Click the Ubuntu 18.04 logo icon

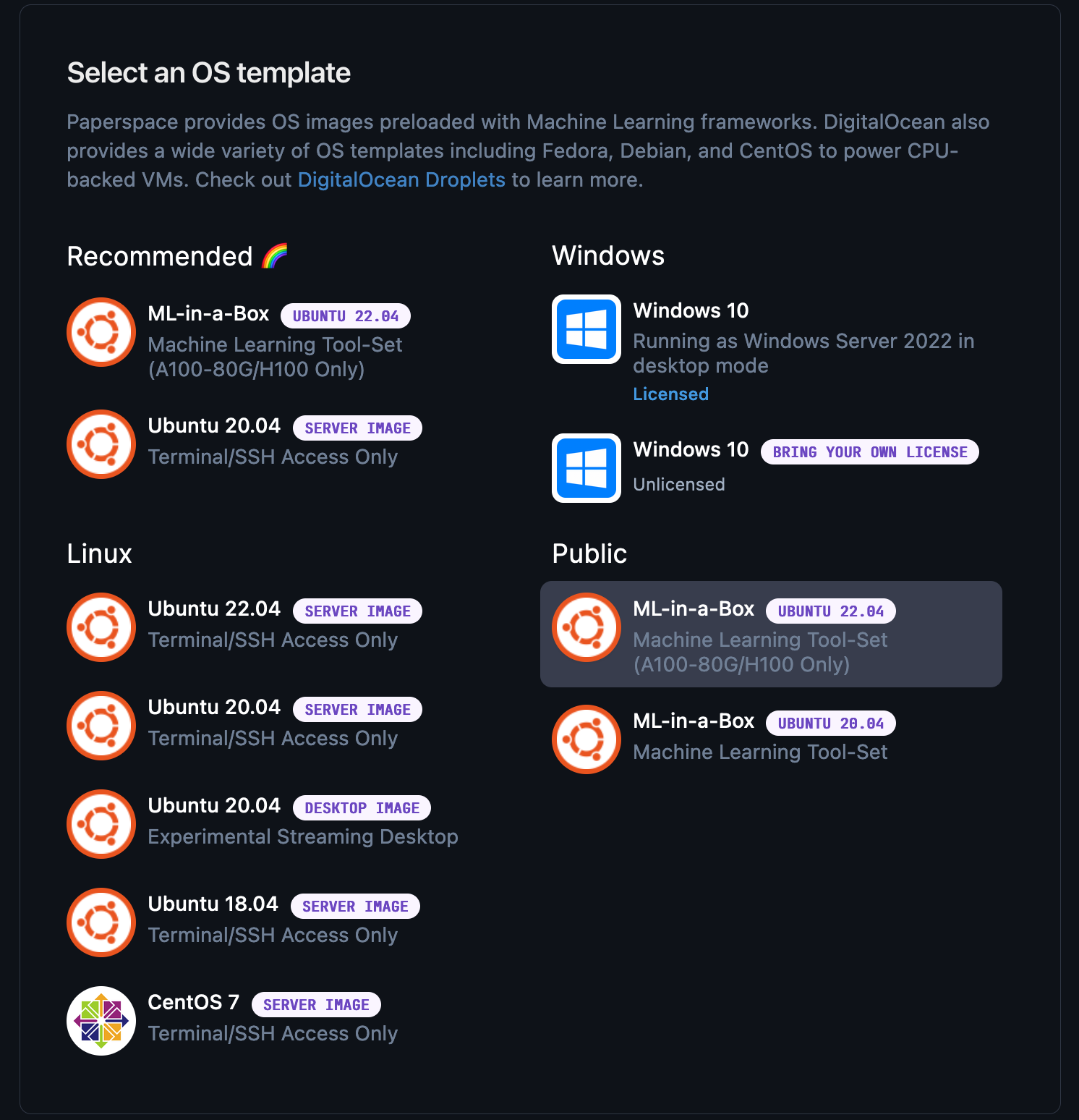pos(101,922)
